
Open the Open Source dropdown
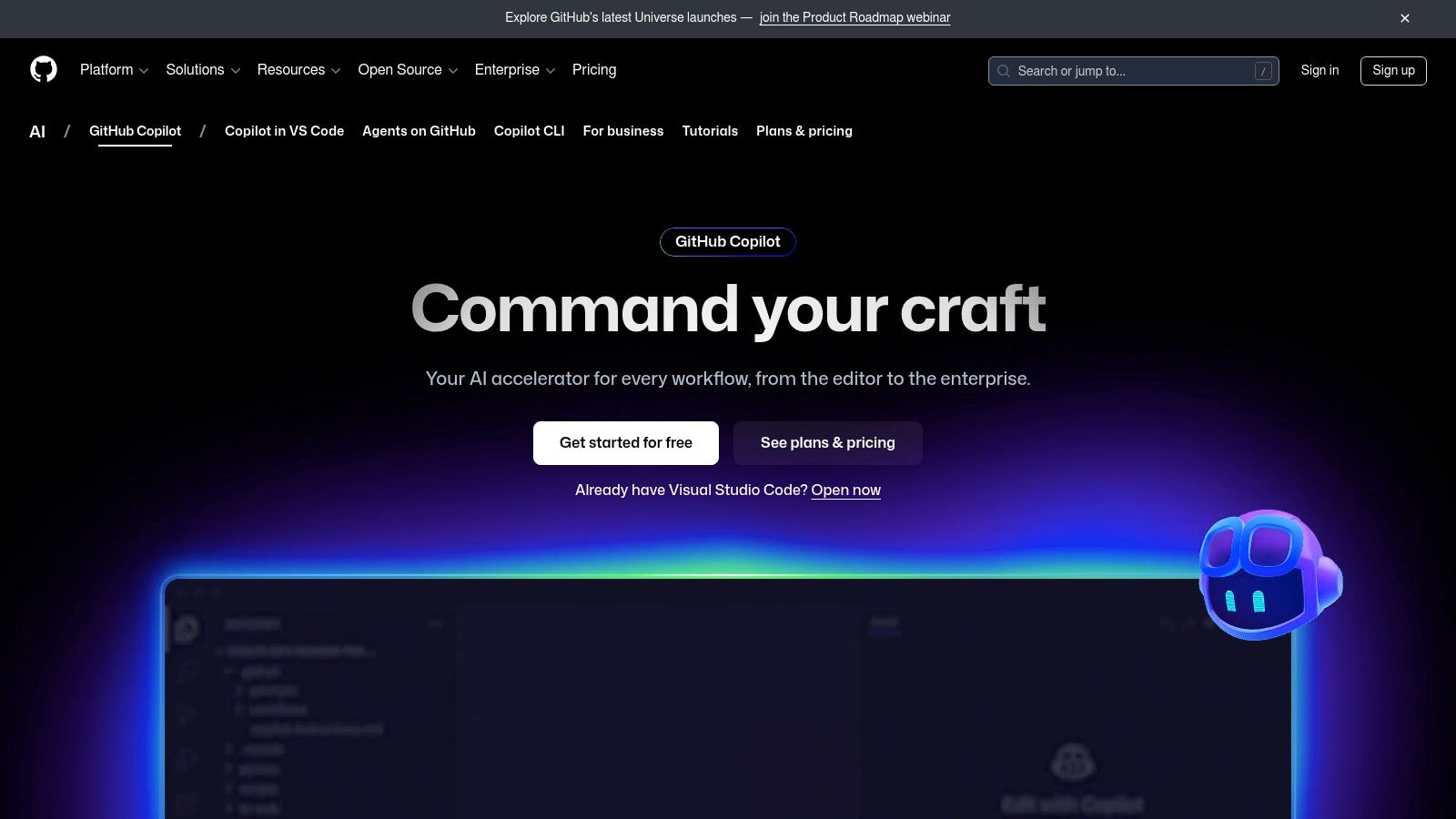tap(407, 70)
